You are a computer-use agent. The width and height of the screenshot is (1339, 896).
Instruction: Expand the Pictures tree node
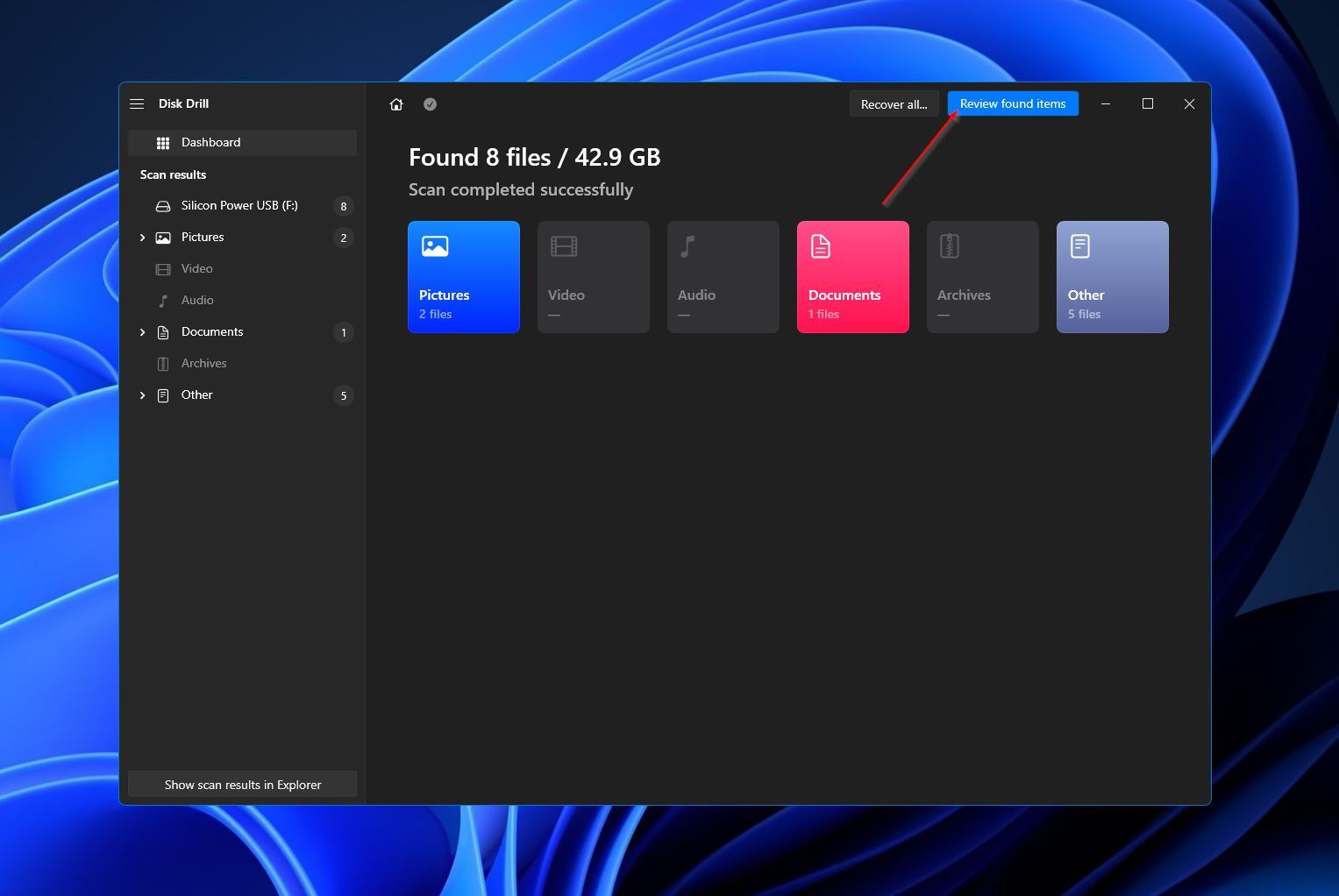click(x=142, y=238)
